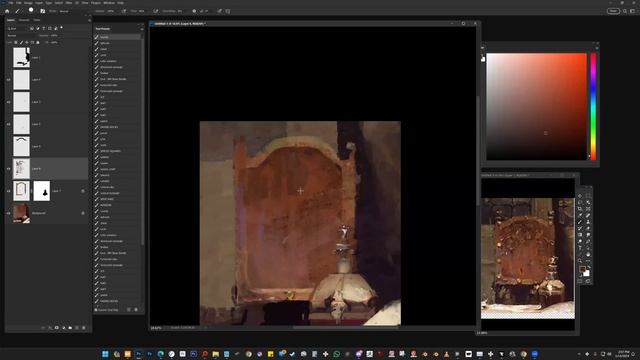Open the Filter menu
This screenshot has width=640, height=360.
pos(69,3)
